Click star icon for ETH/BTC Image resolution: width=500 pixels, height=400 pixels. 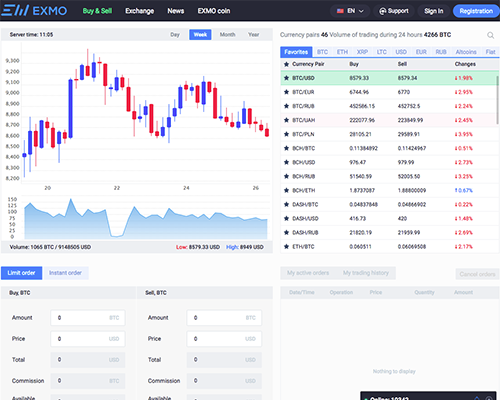click(x=286, y=247)
